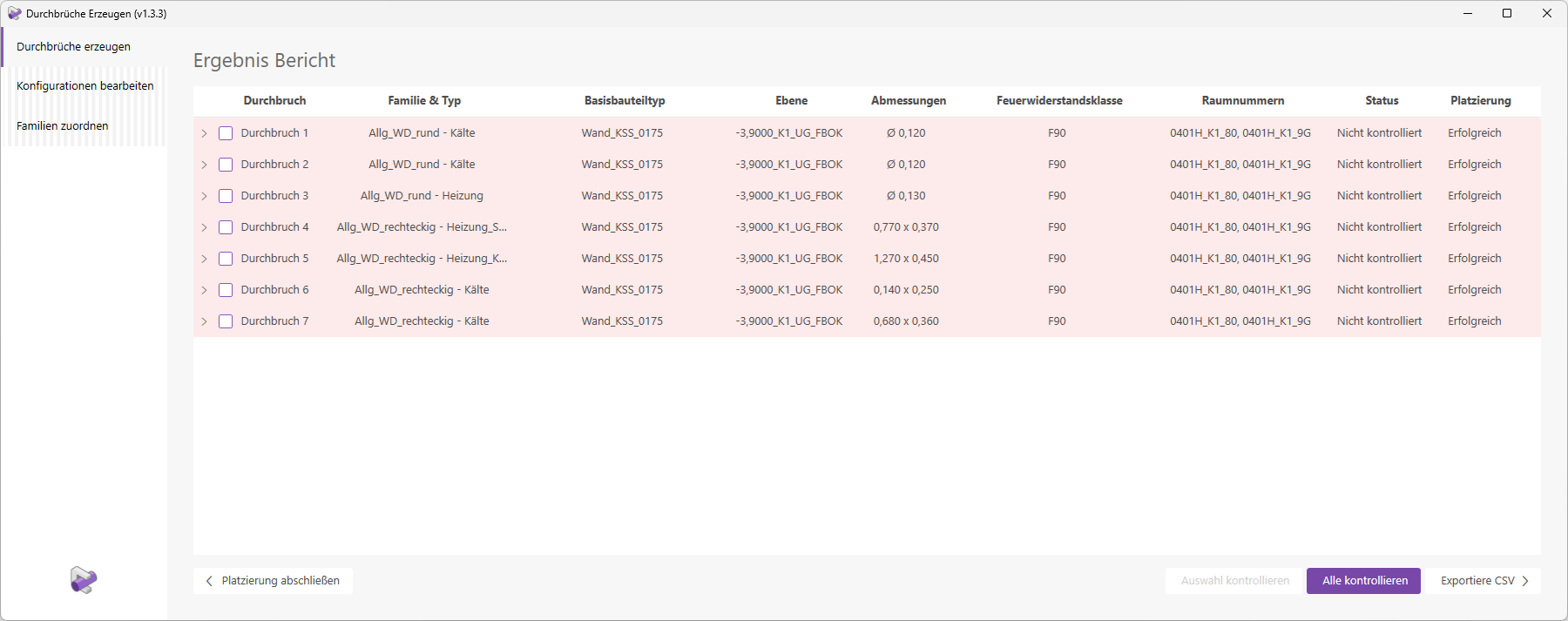This screenshot has height=621, width=1568.
Task: Select Durchbrüche erzeugen sidebar item
Action: [73, 47]
